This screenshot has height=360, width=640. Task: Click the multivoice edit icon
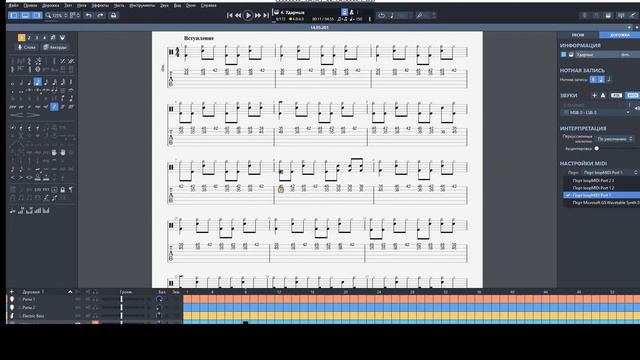click(53, 38)
